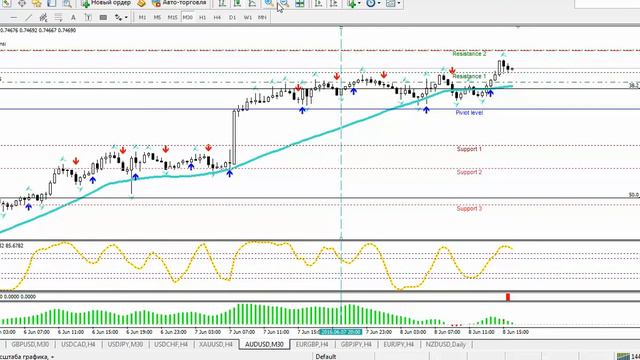Open the GBPUSD,M30 chart tab
Viewport: 640px width, 360px height.
click(x=30, y=344)
